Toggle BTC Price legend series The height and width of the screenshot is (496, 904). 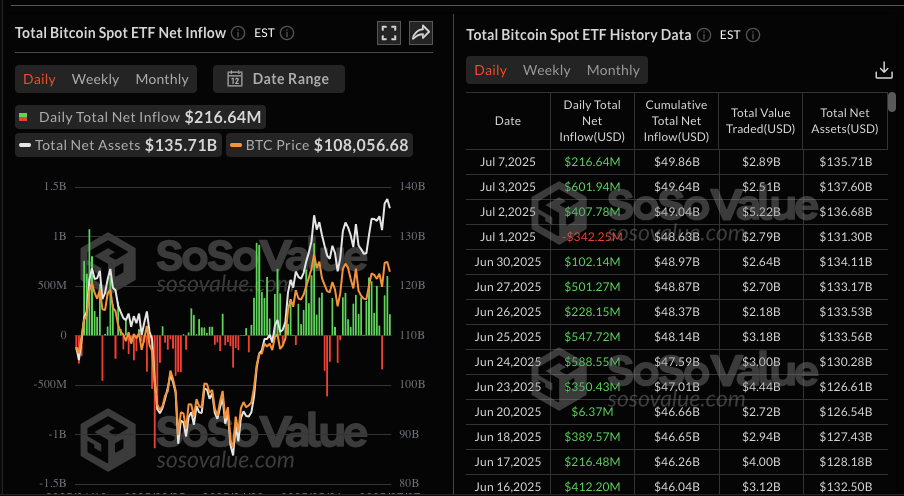(320, 145)
